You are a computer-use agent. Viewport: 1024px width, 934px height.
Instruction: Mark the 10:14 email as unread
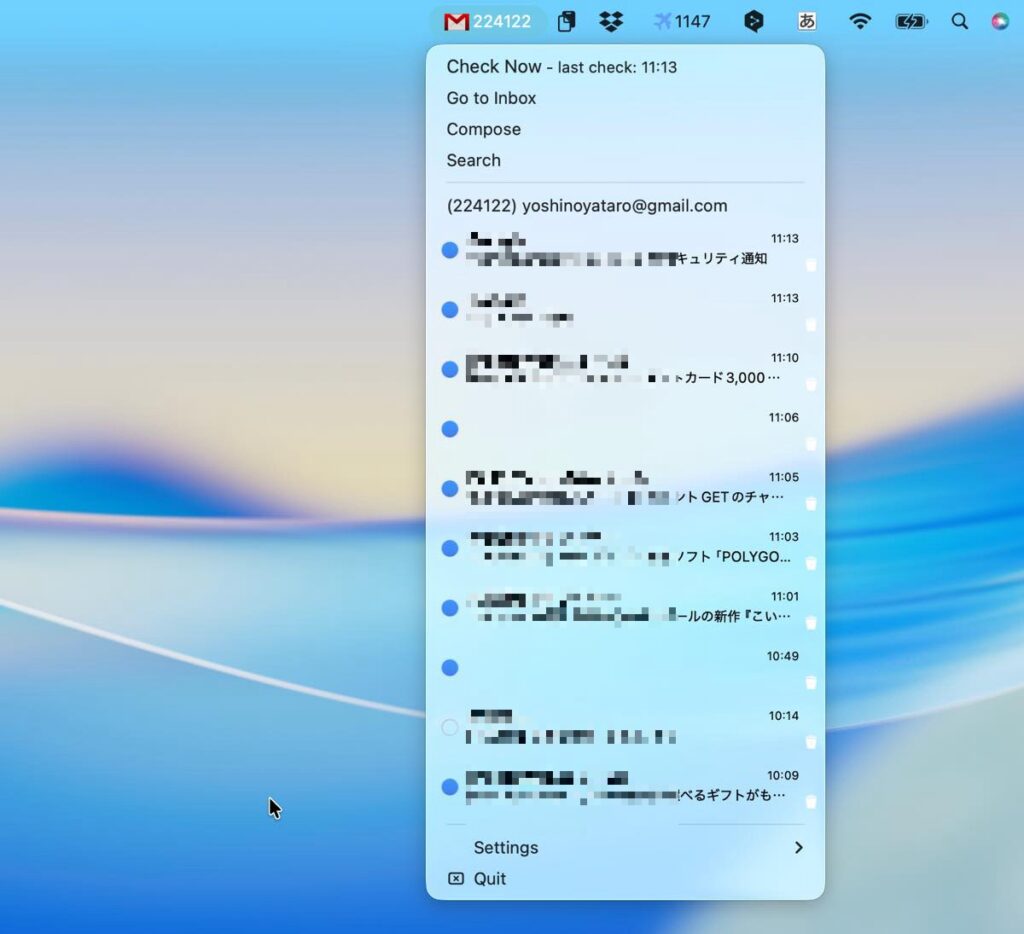coord(450,727)
